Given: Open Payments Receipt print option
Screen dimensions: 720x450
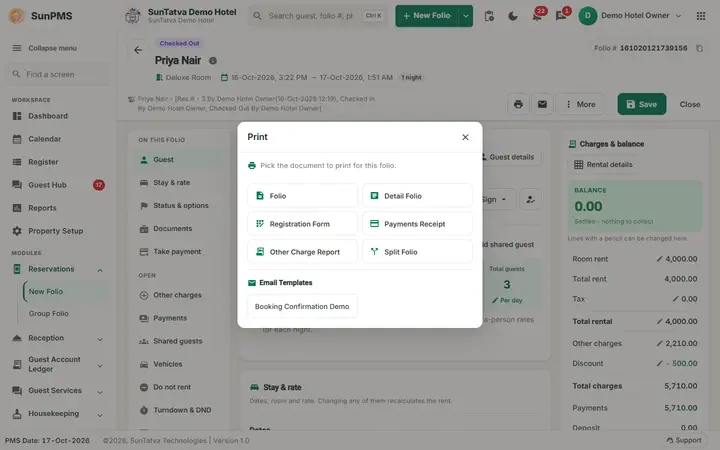Looking at the screenshot, I should (417, 224).
